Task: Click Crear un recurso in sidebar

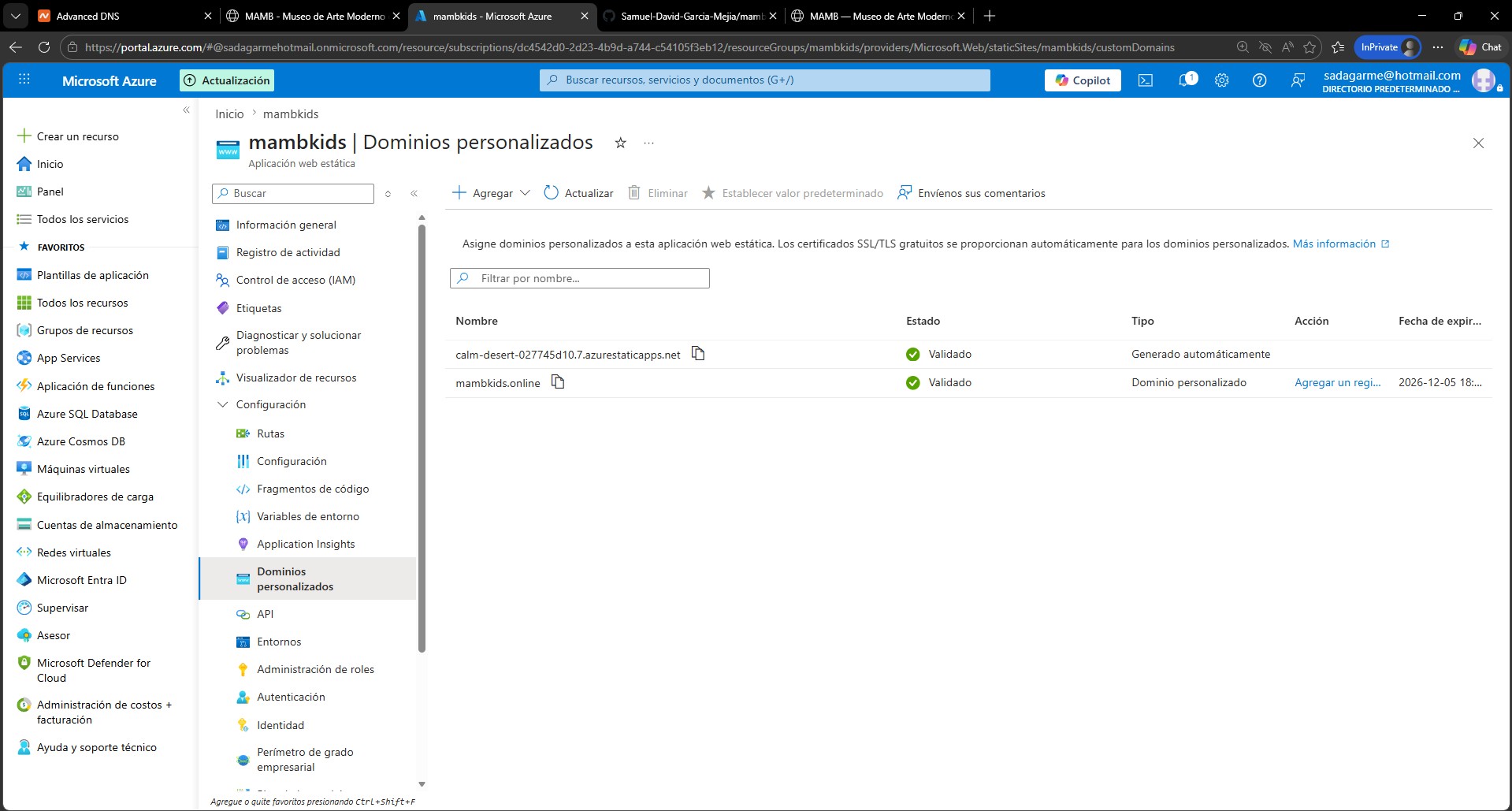Action: [77, 136]
